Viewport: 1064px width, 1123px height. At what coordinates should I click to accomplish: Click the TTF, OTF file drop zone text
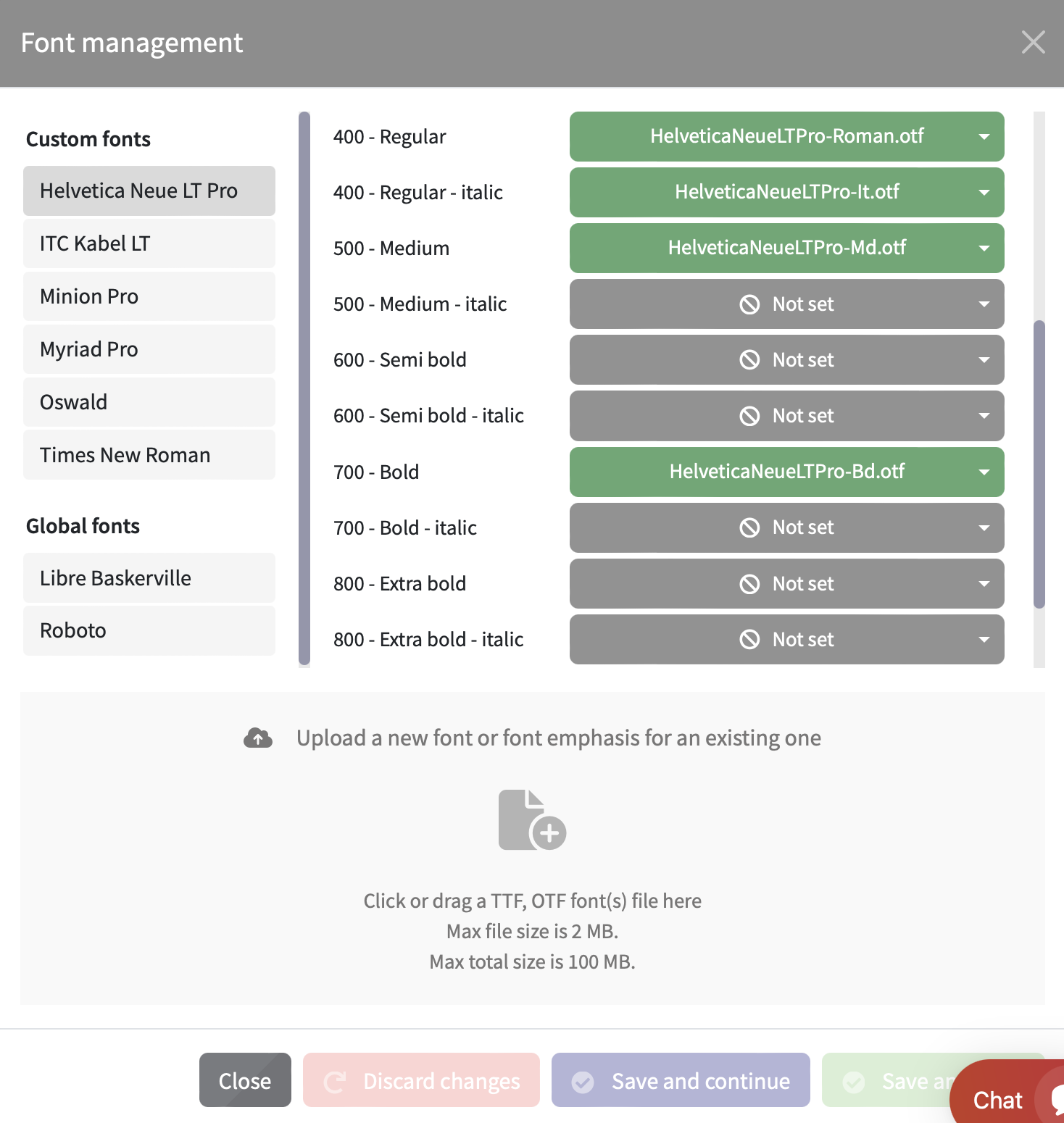click(532, 901)
